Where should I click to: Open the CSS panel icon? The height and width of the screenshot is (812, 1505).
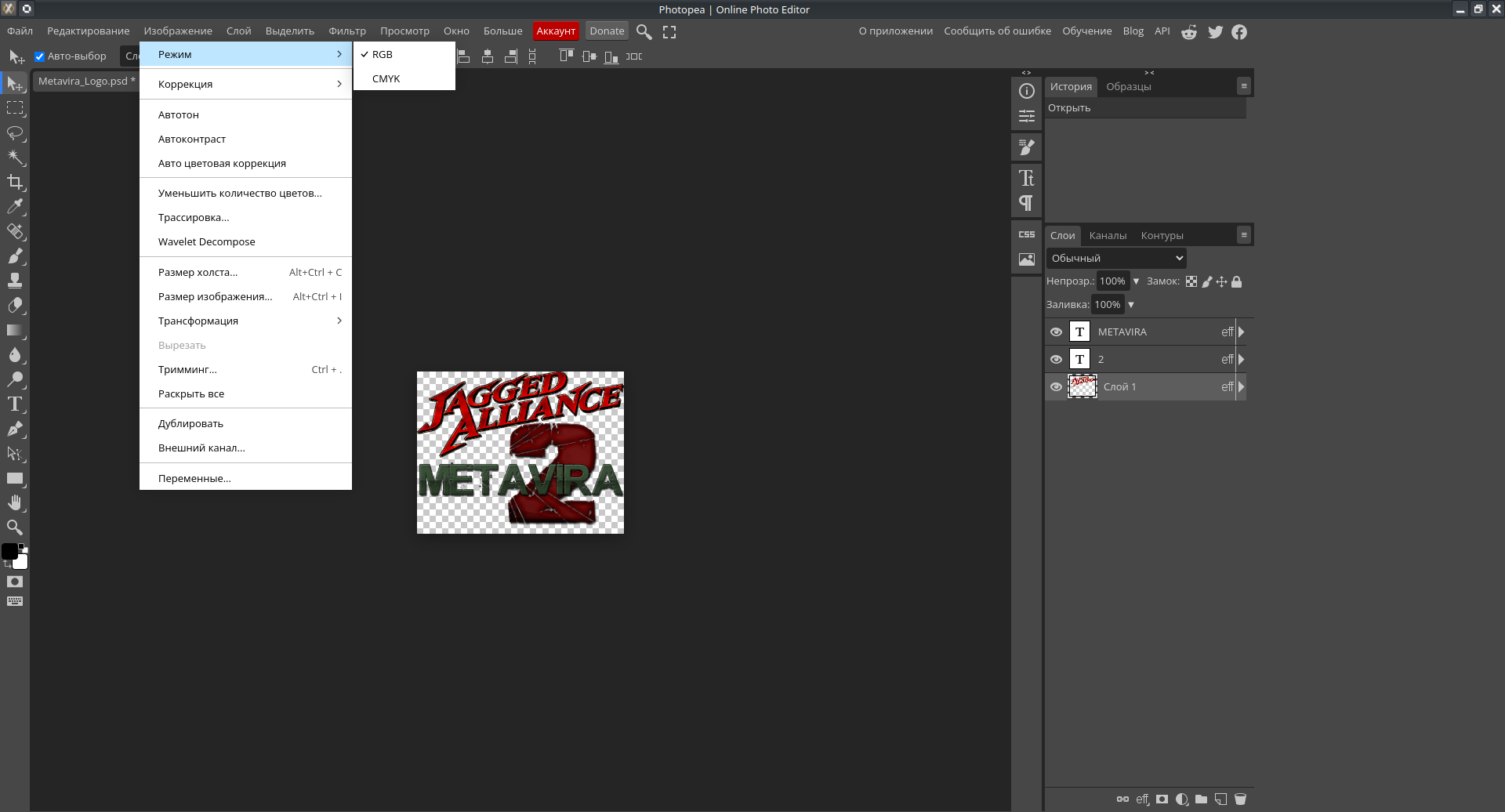tap(1026, 234)
